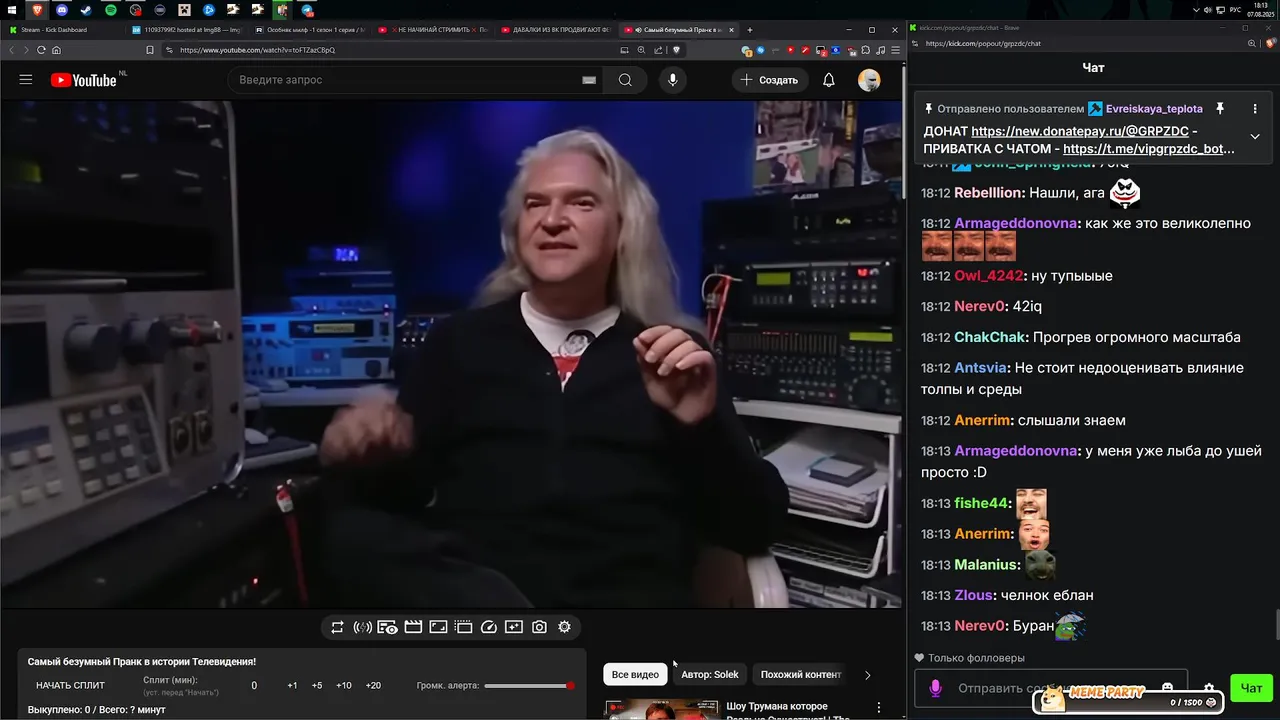The height and width of the screenshot is (720, 1280).
Task: Click the dotted-top window icon in player tools
Action: (x=463, y=627)
